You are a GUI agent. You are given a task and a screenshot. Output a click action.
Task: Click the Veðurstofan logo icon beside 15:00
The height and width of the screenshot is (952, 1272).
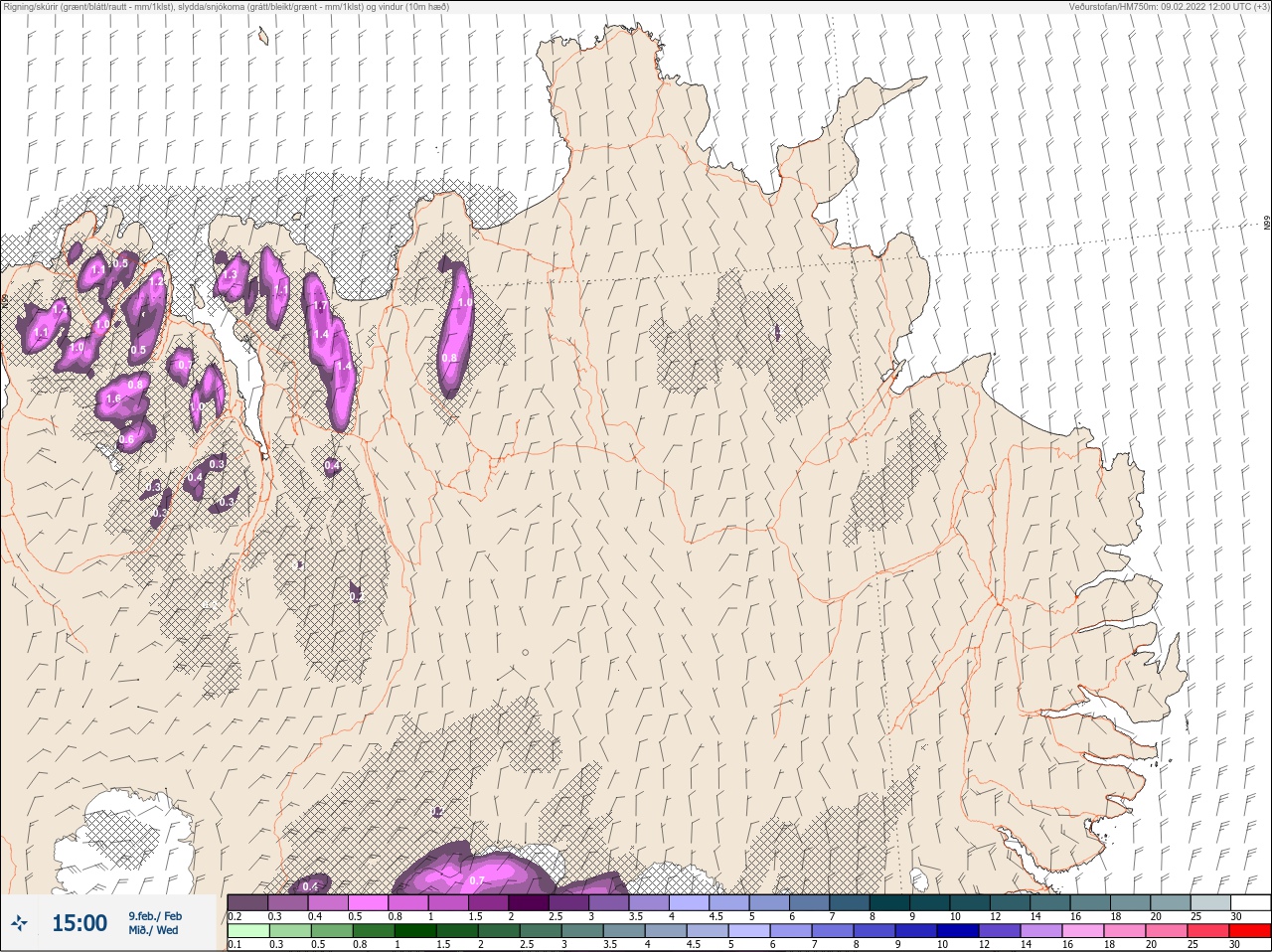[19, 924]
